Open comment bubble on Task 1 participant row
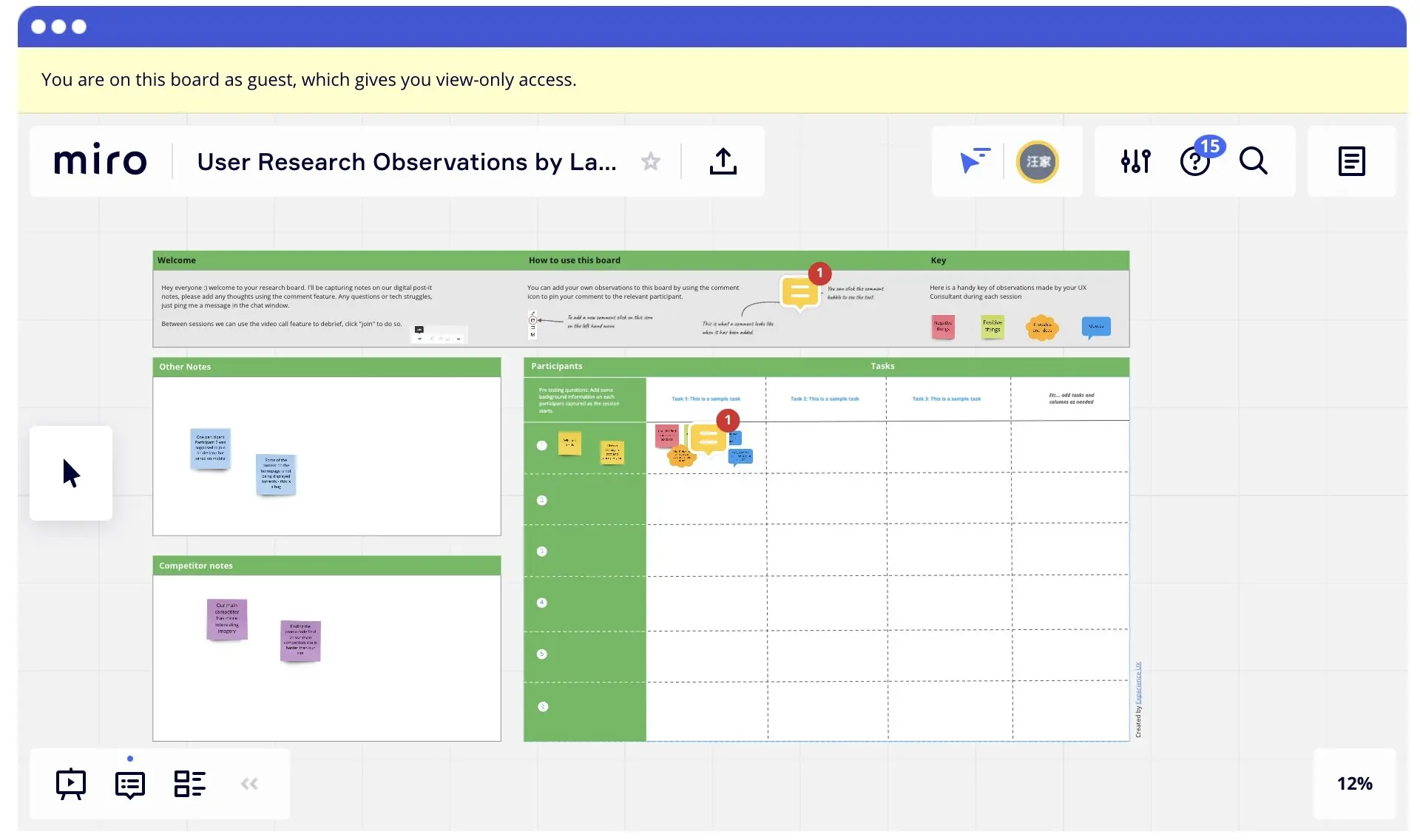Image resolution: width=1420 pixels, height=840 pixels. pos(709,438)
